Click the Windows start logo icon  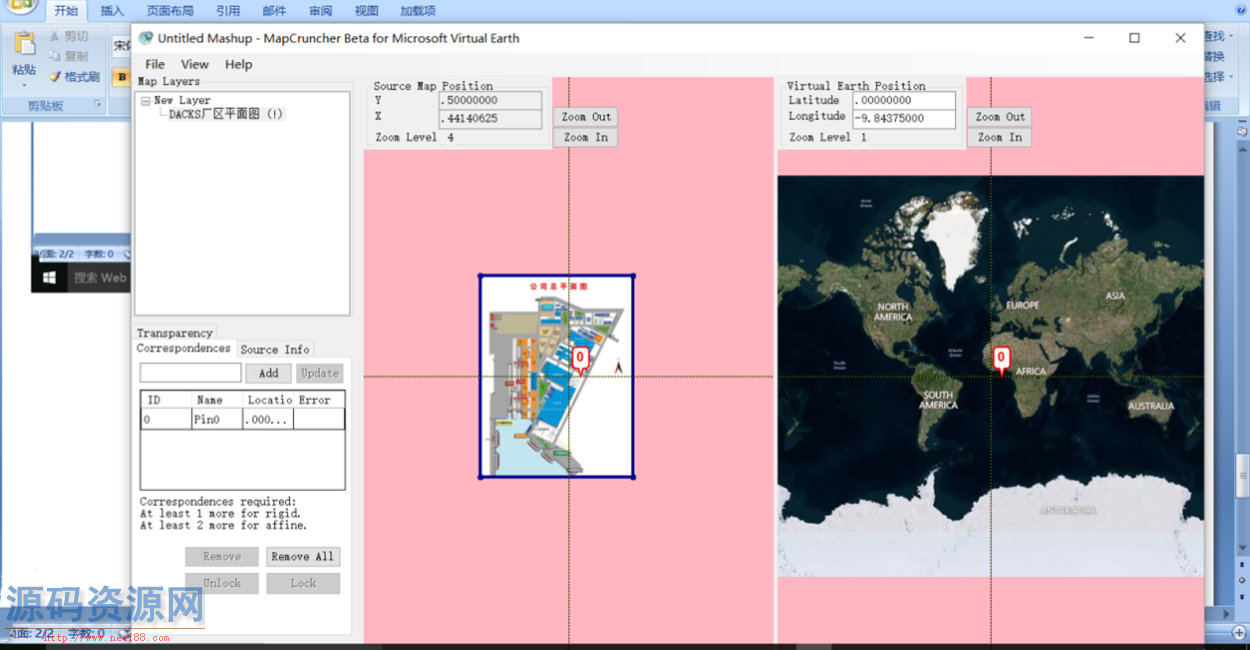point(48,277)
